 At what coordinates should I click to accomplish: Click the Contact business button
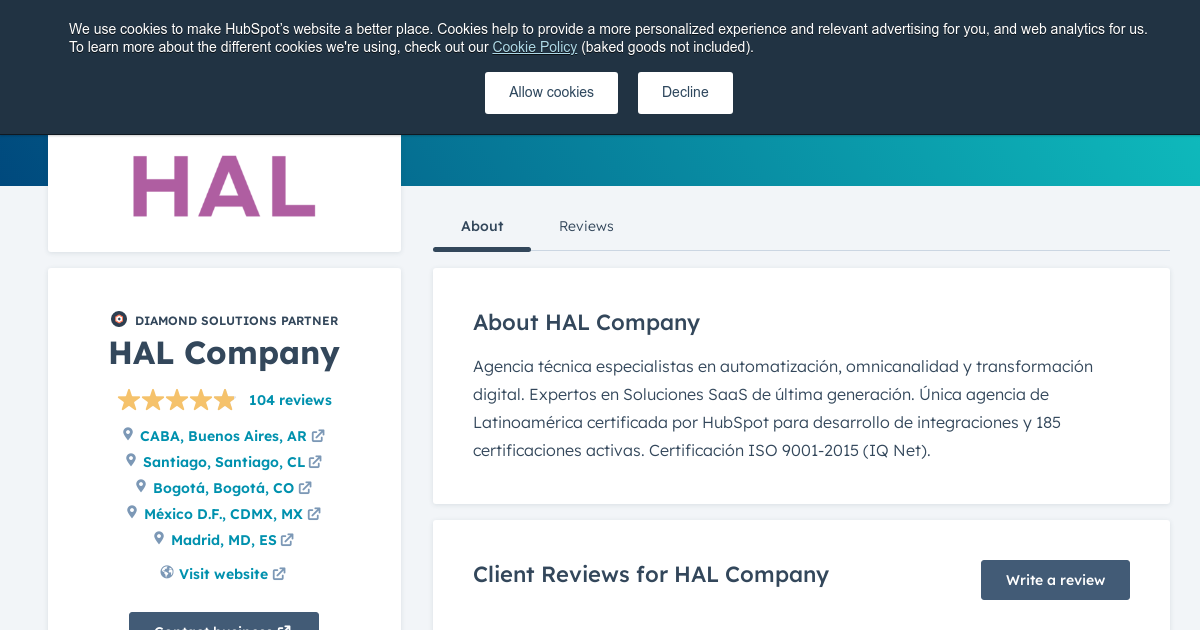(224, 626)
